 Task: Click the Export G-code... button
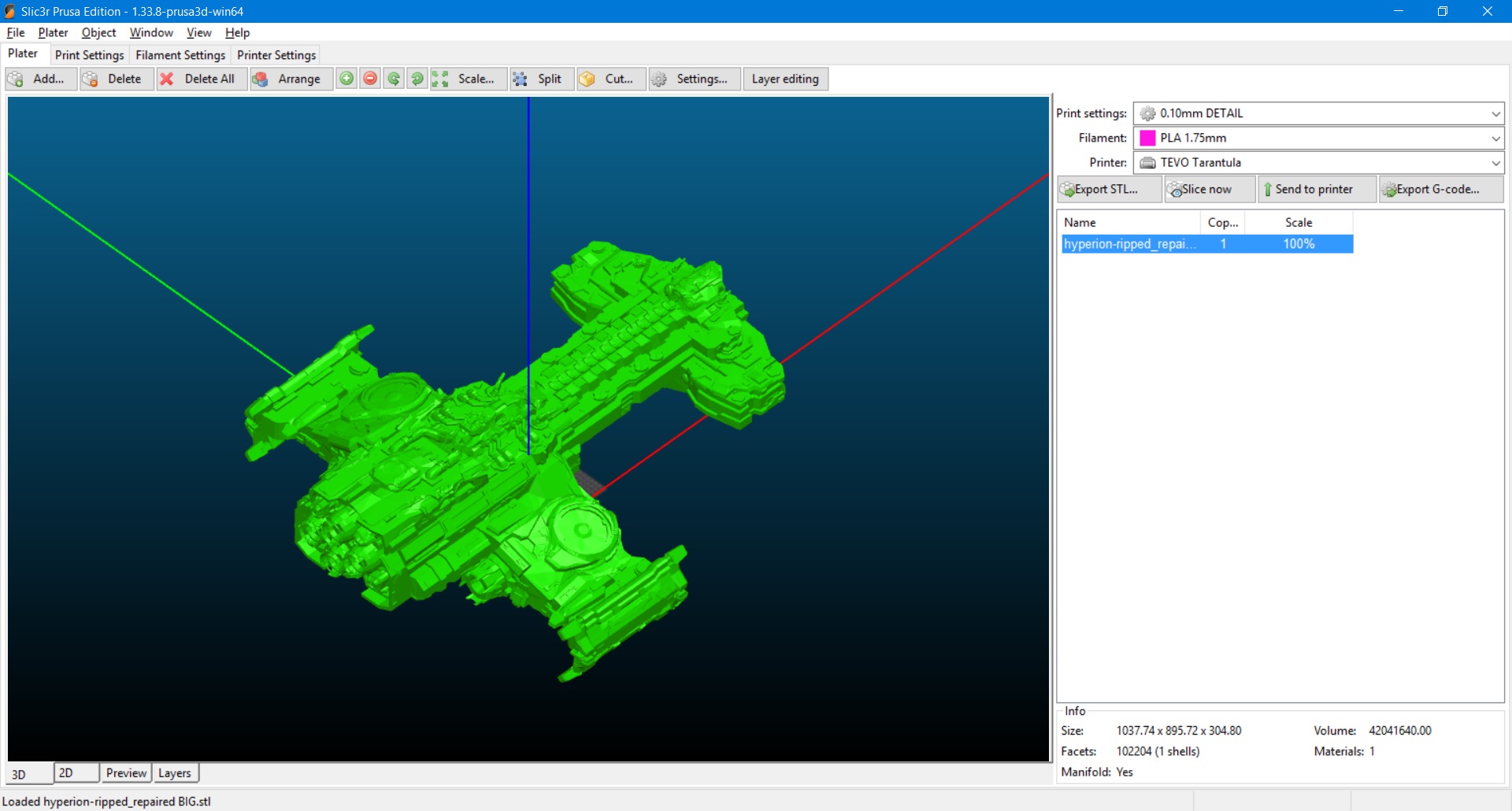point(1441,189)
